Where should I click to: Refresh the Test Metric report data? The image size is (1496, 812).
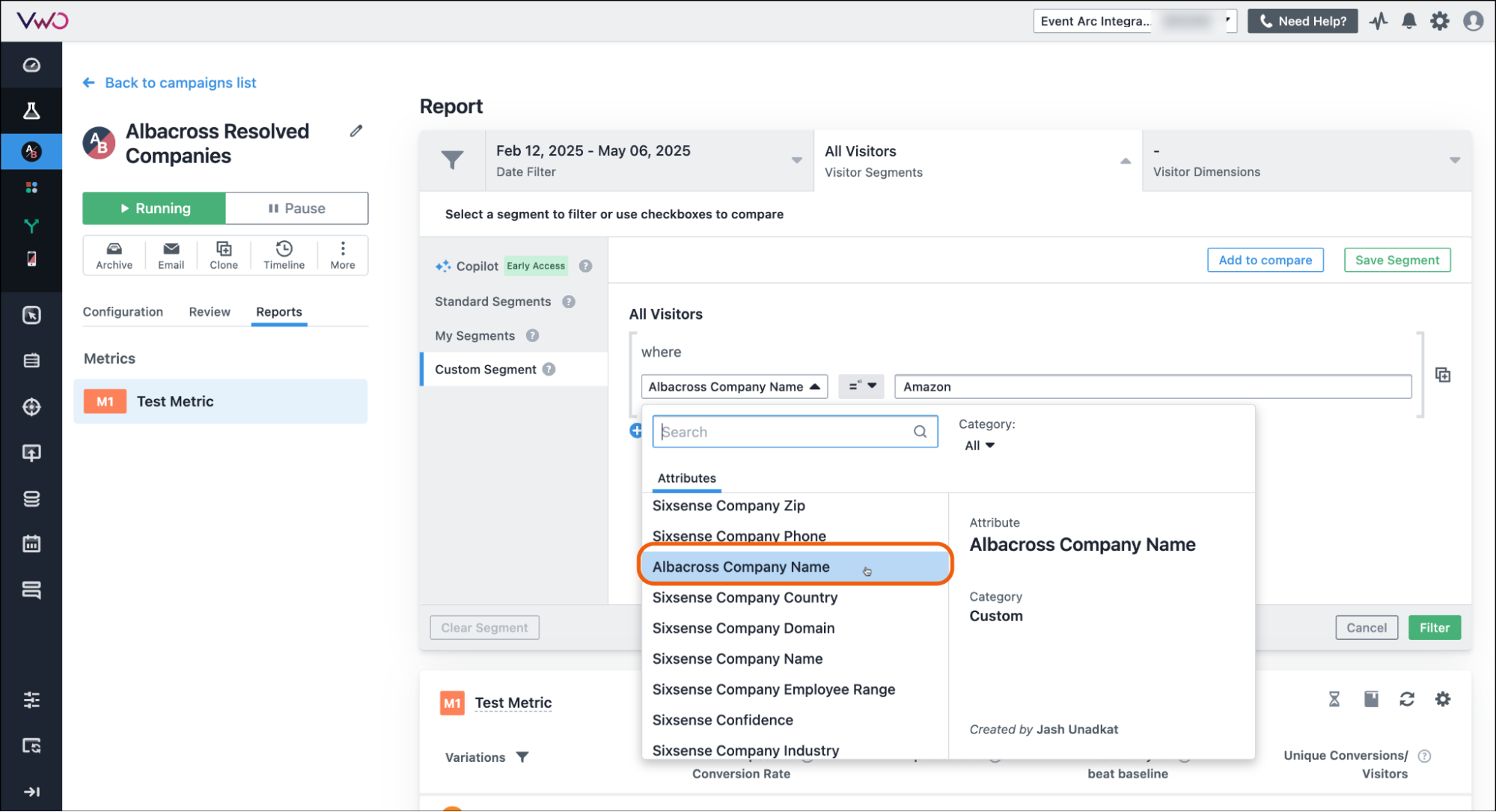pos(1407,699)
